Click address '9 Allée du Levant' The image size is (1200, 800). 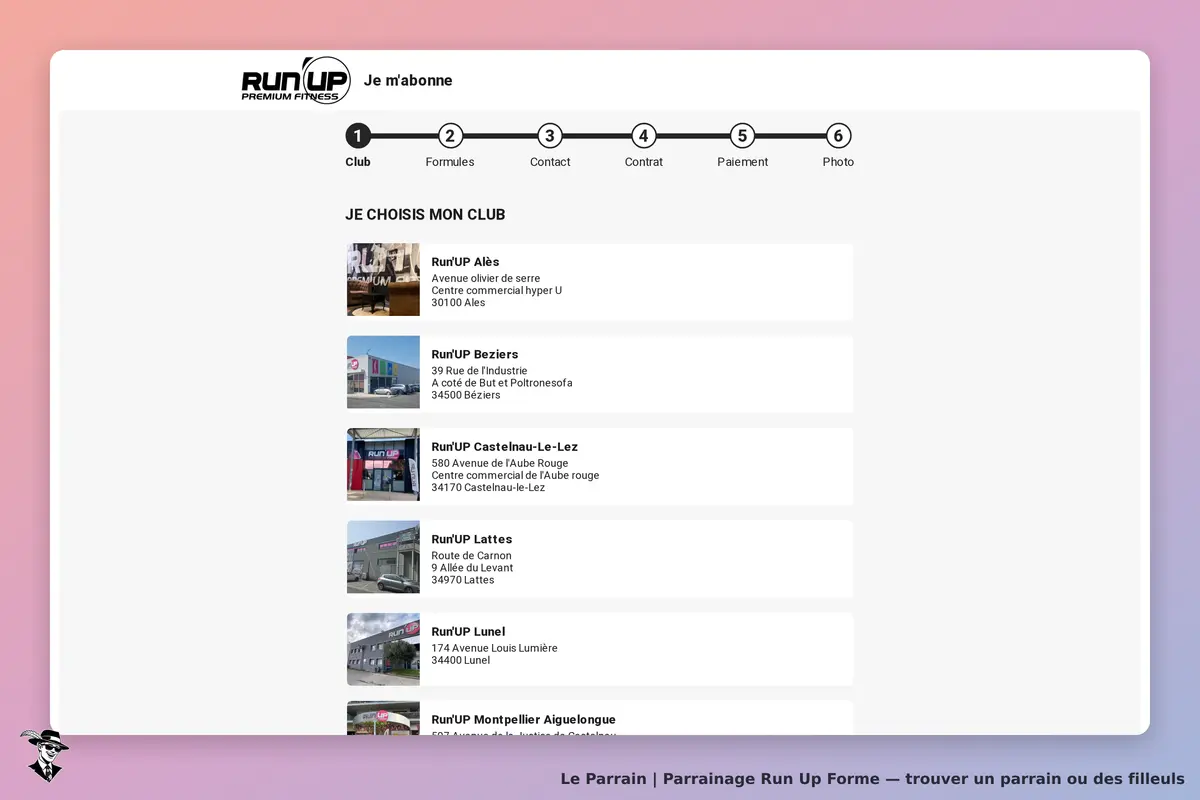click(472, 568)
